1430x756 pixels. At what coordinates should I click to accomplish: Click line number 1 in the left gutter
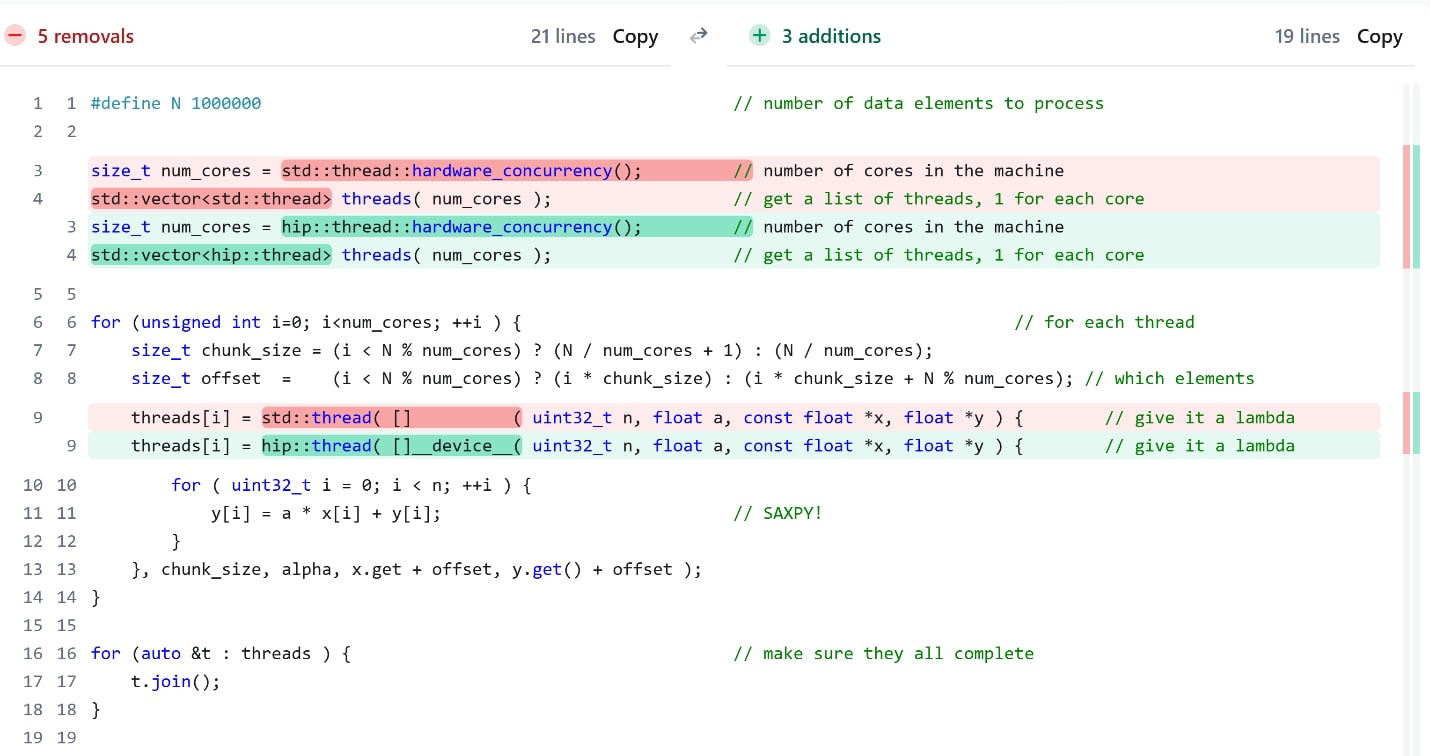37,102
